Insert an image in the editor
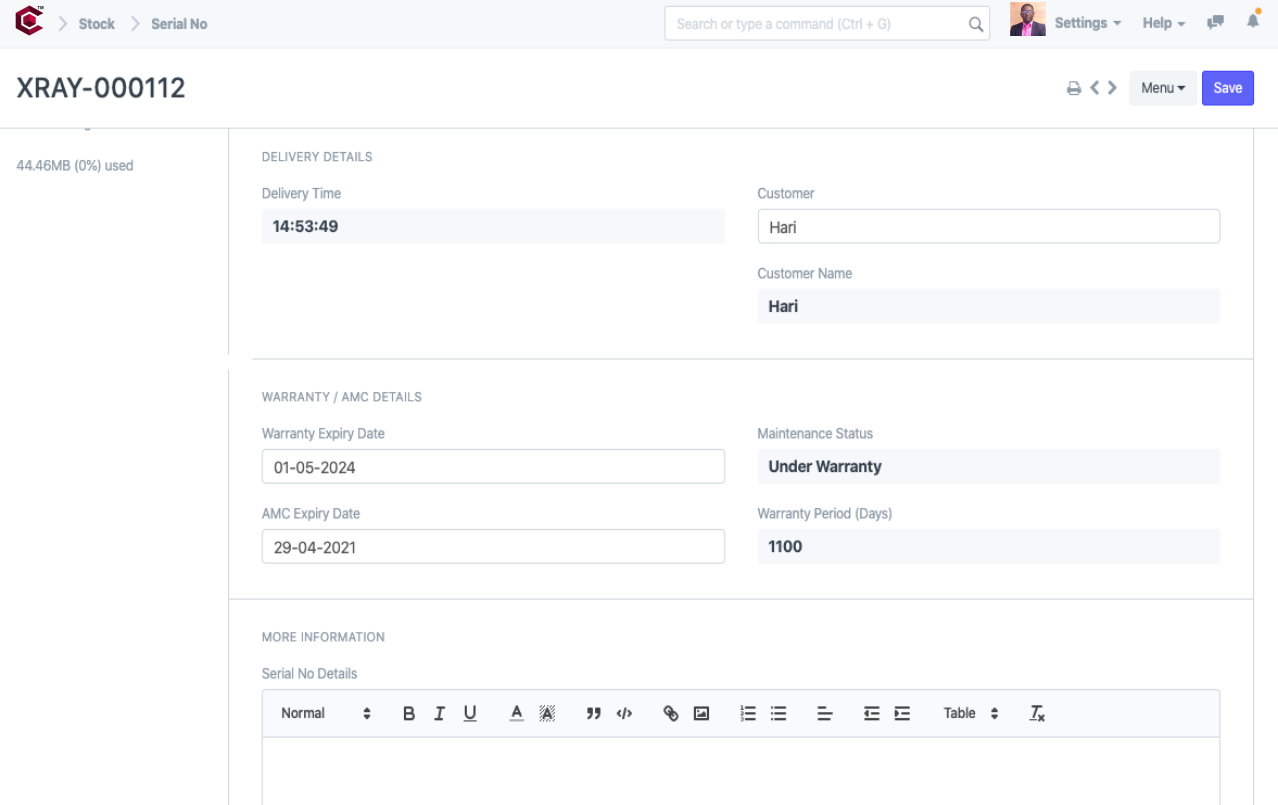1278x805 pixels. (x=701, y=713)
